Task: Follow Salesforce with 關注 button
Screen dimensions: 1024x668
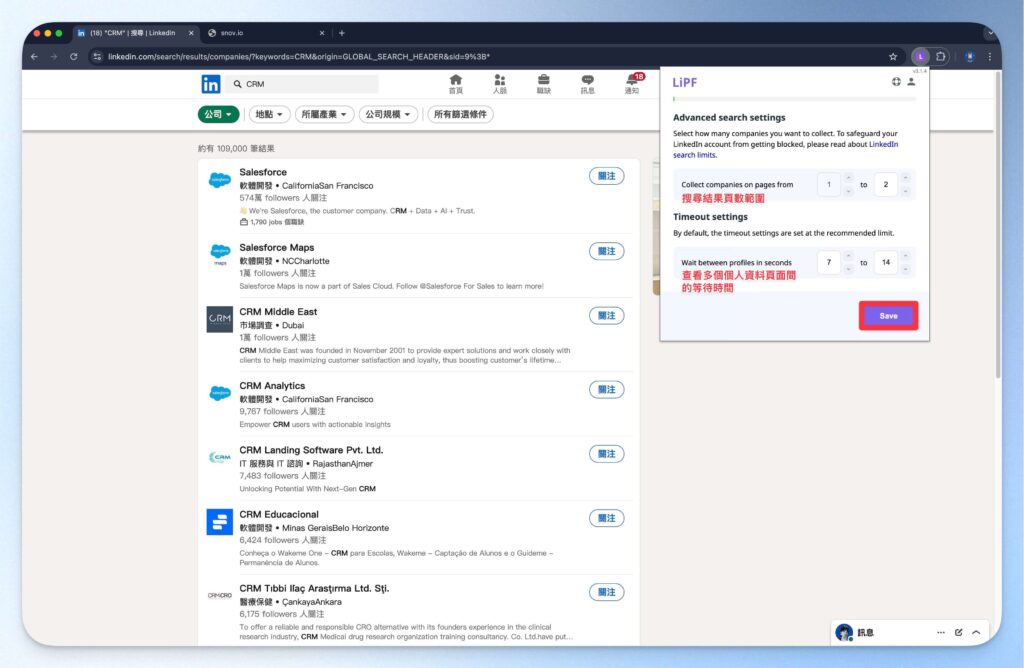Action: (x=607, y=176)
